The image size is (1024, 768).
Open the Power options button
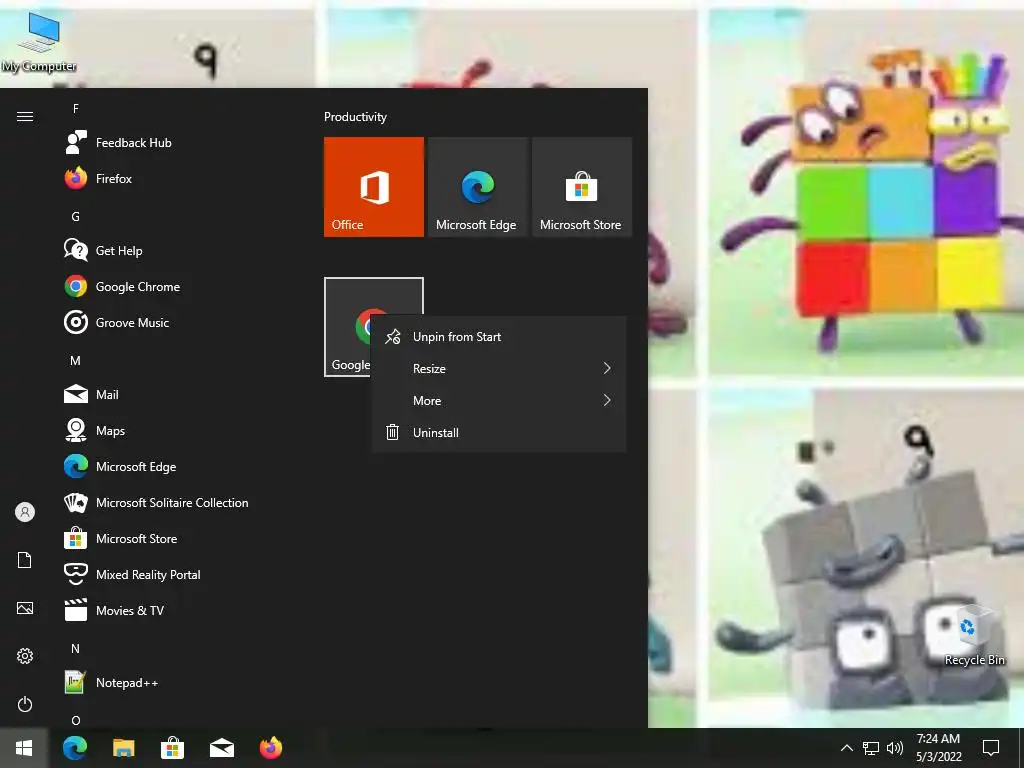25,704
